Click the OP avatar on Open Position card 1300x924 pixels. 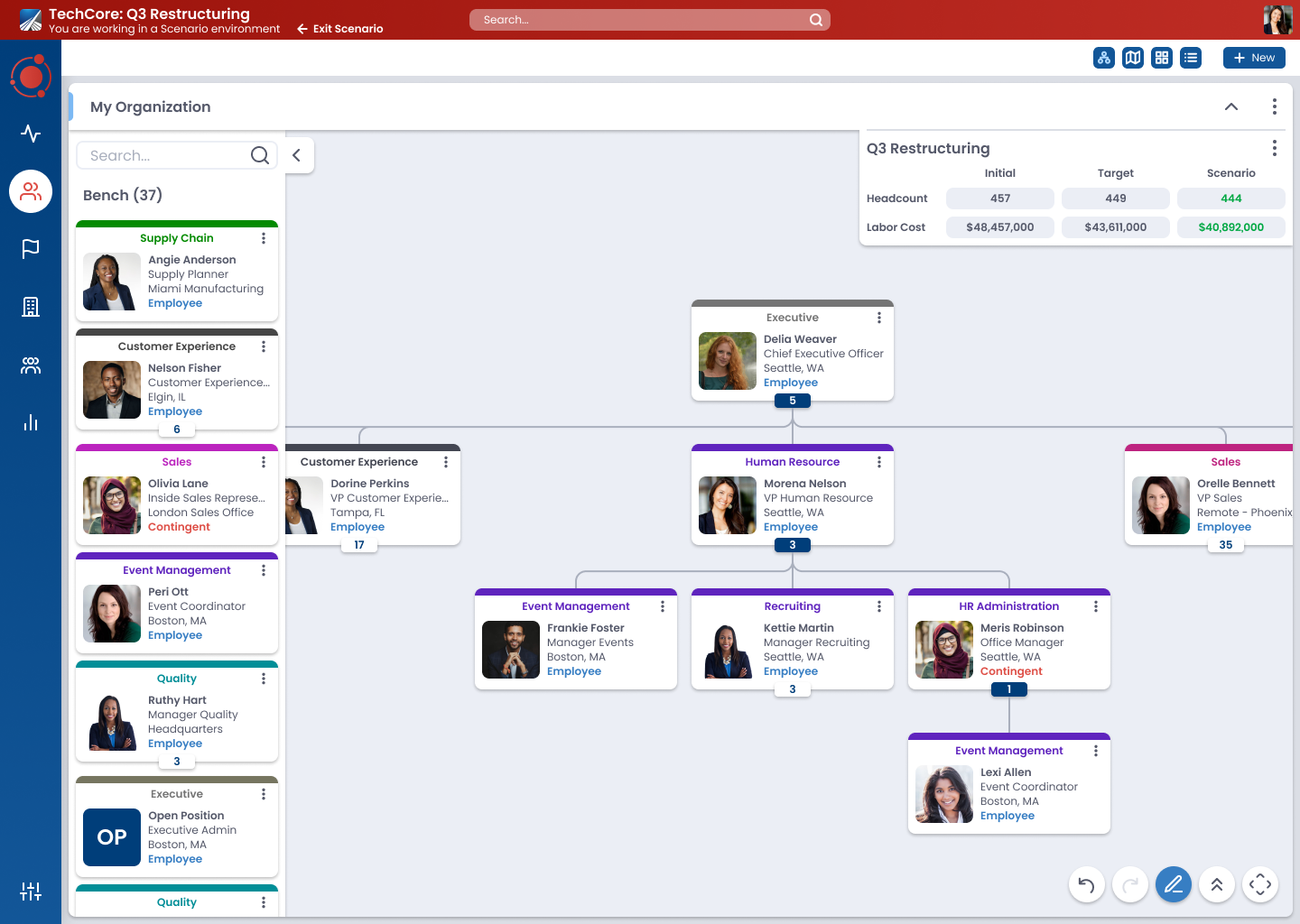112,837
